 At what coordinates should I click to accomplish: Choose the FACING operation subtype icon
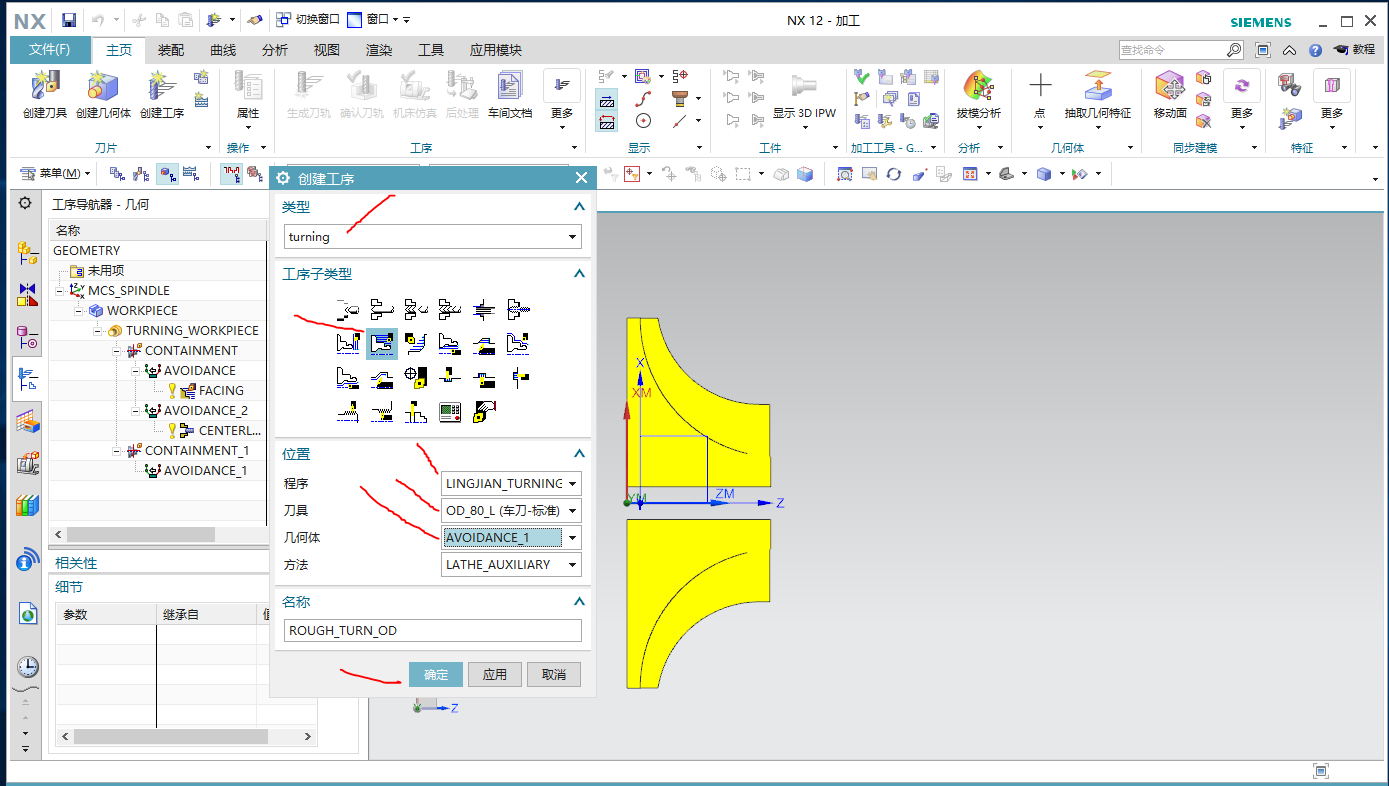(349, 343)
